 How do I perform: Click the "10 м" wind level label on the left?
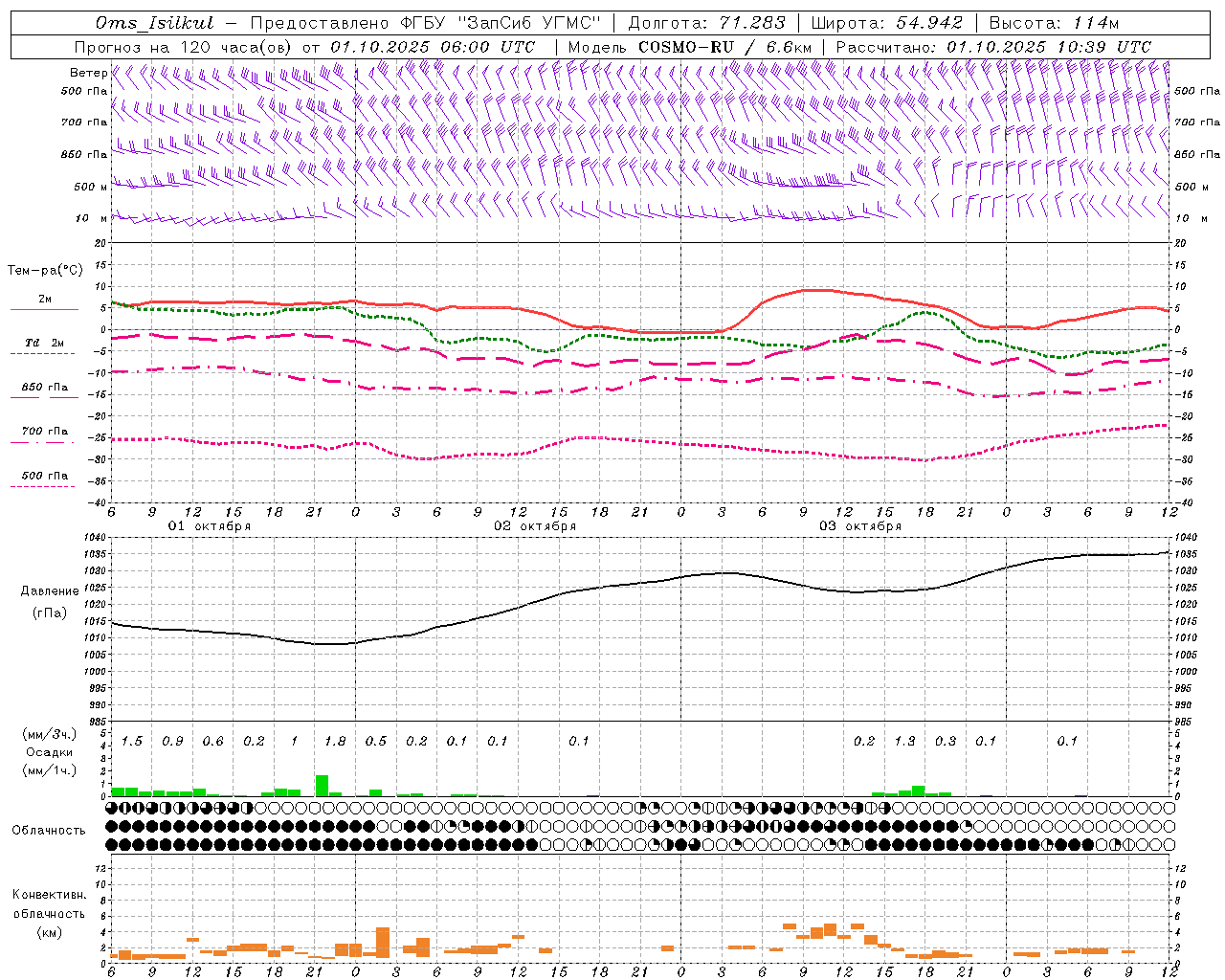(x=92, y=218)
